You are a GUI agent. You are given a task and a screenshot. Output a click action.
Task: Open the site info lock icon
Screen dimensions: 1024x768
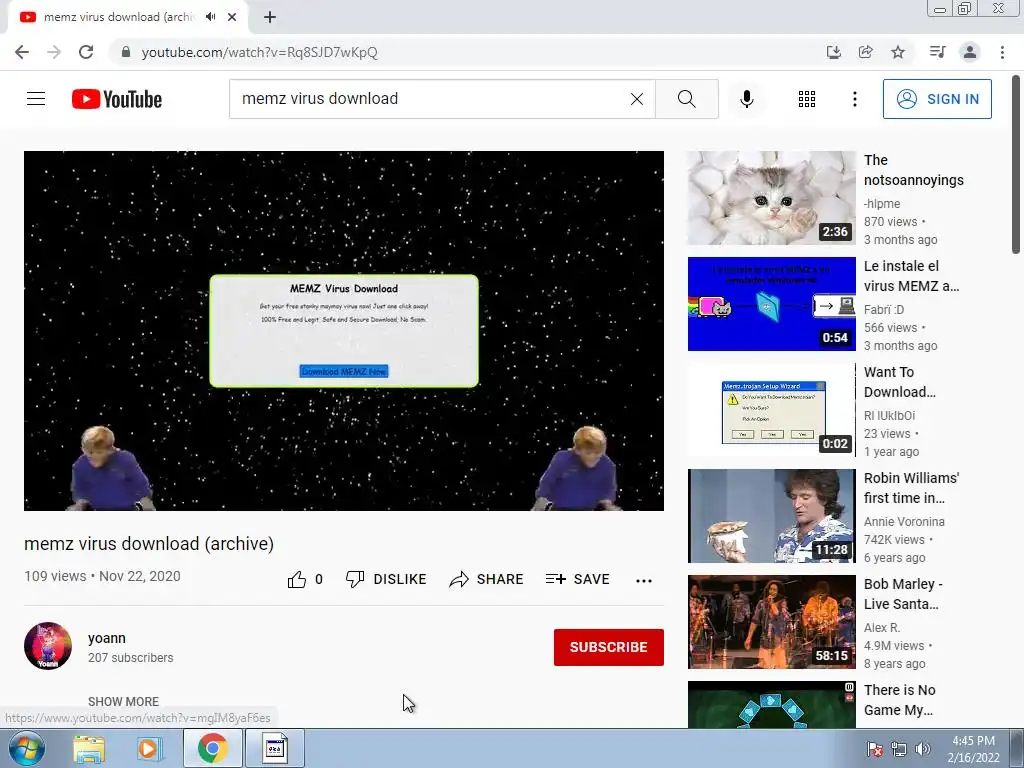pyautogui.click(x=126, y=52)
